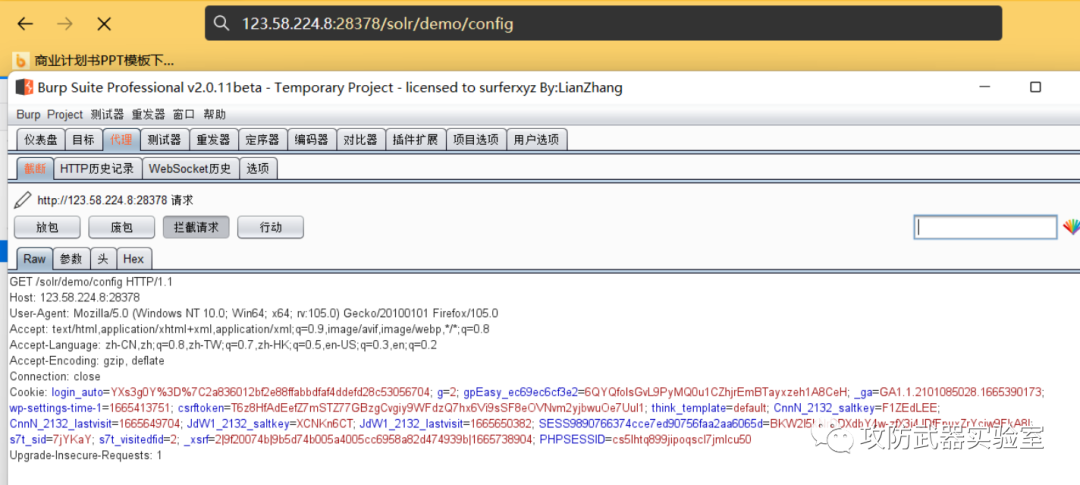This screenshot has height=485, width=1080.
Task: Click the Burp Suite logo icon
Action: [24, 87]
